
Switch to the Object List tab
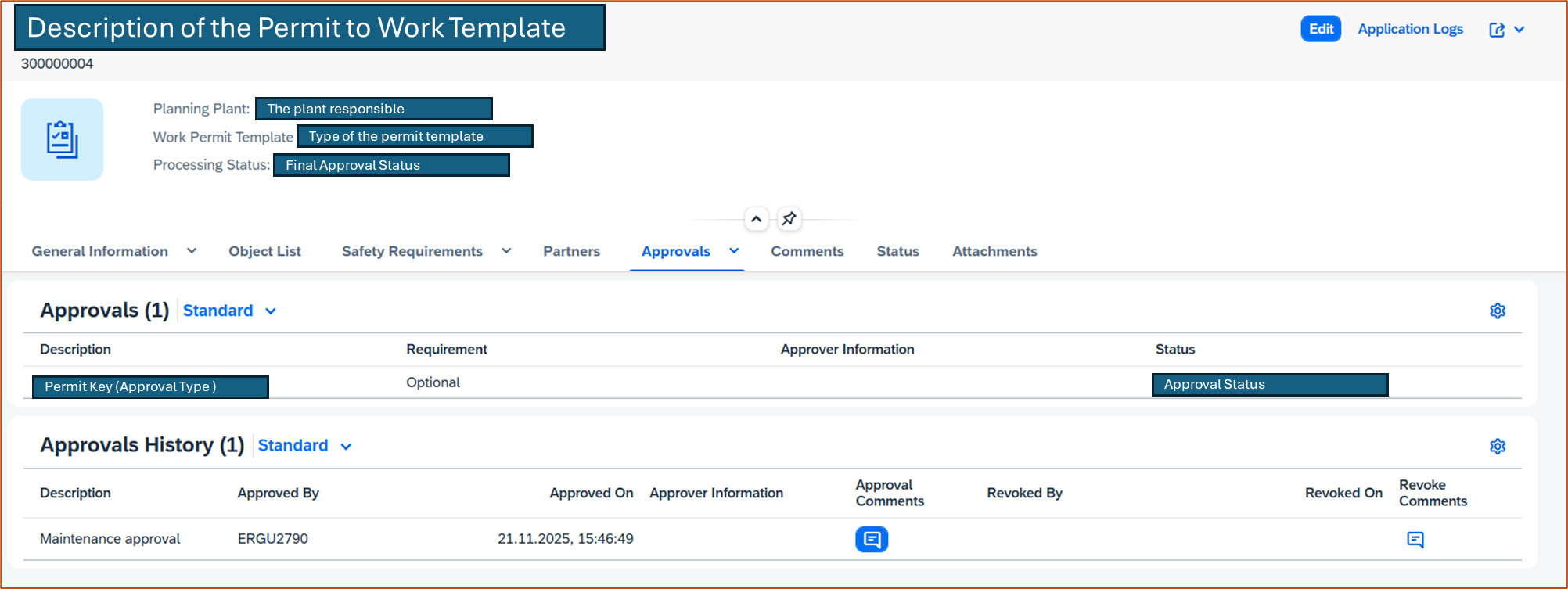(x=264, y=251)
